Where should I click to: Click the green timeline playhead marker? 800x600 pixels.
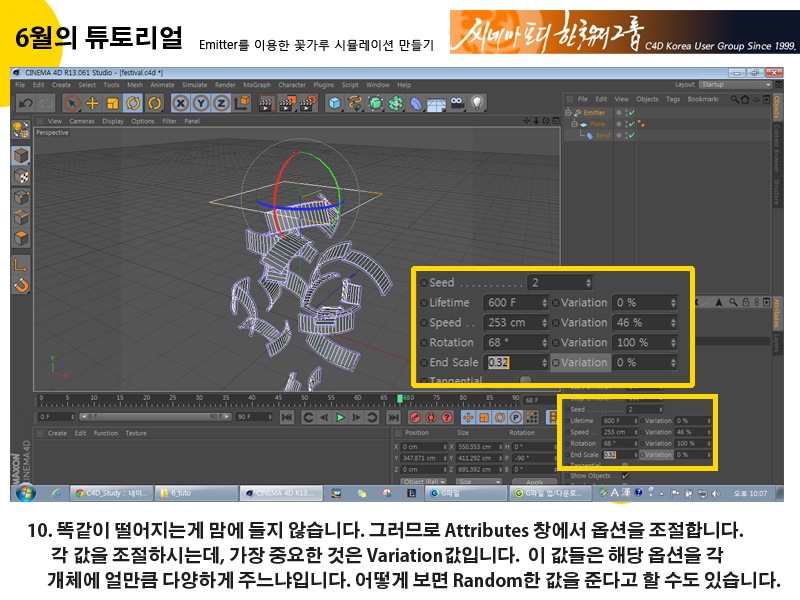pos(400,398)
